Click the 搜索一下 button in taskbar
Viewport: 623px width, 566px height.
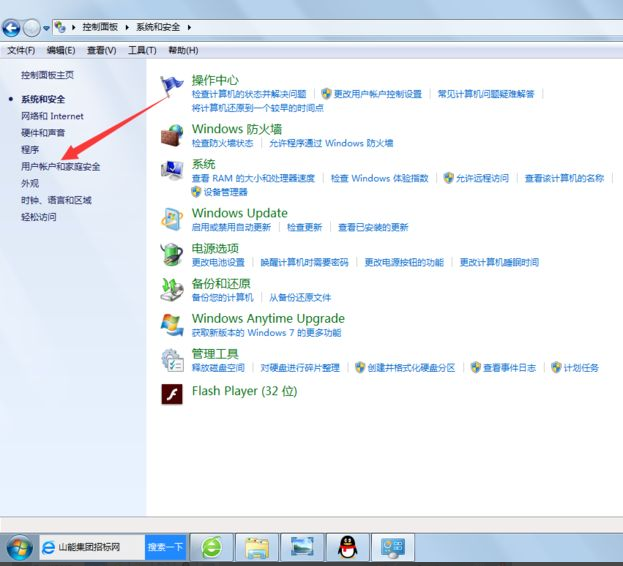[165, 547]
